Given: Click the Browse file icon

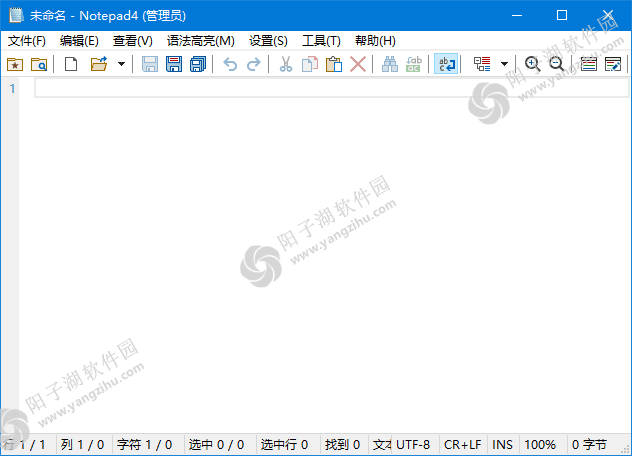Looking at the screenshot, I should (39, 64).
